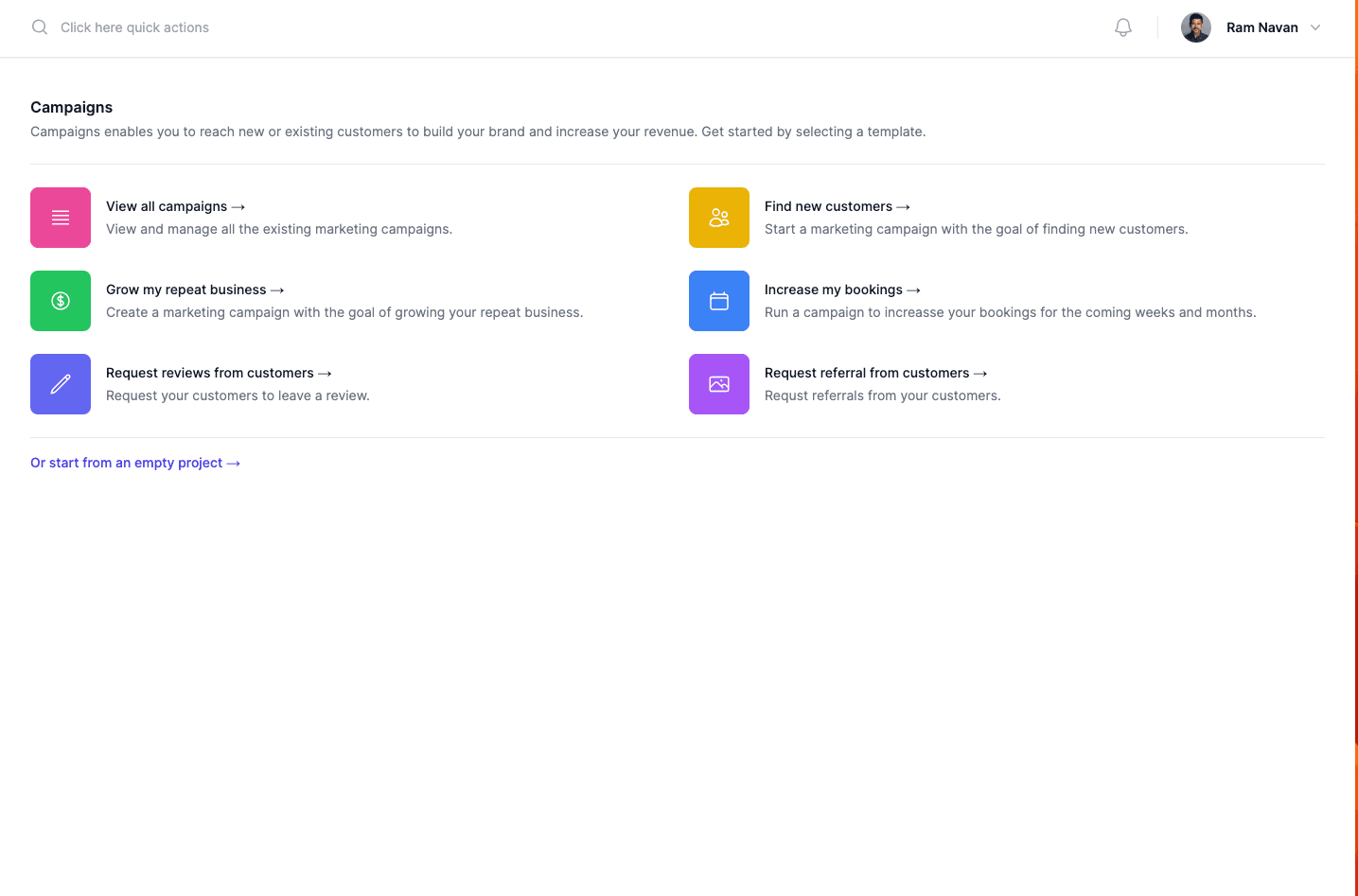Click the View all campaigns link

coord(167,206)
